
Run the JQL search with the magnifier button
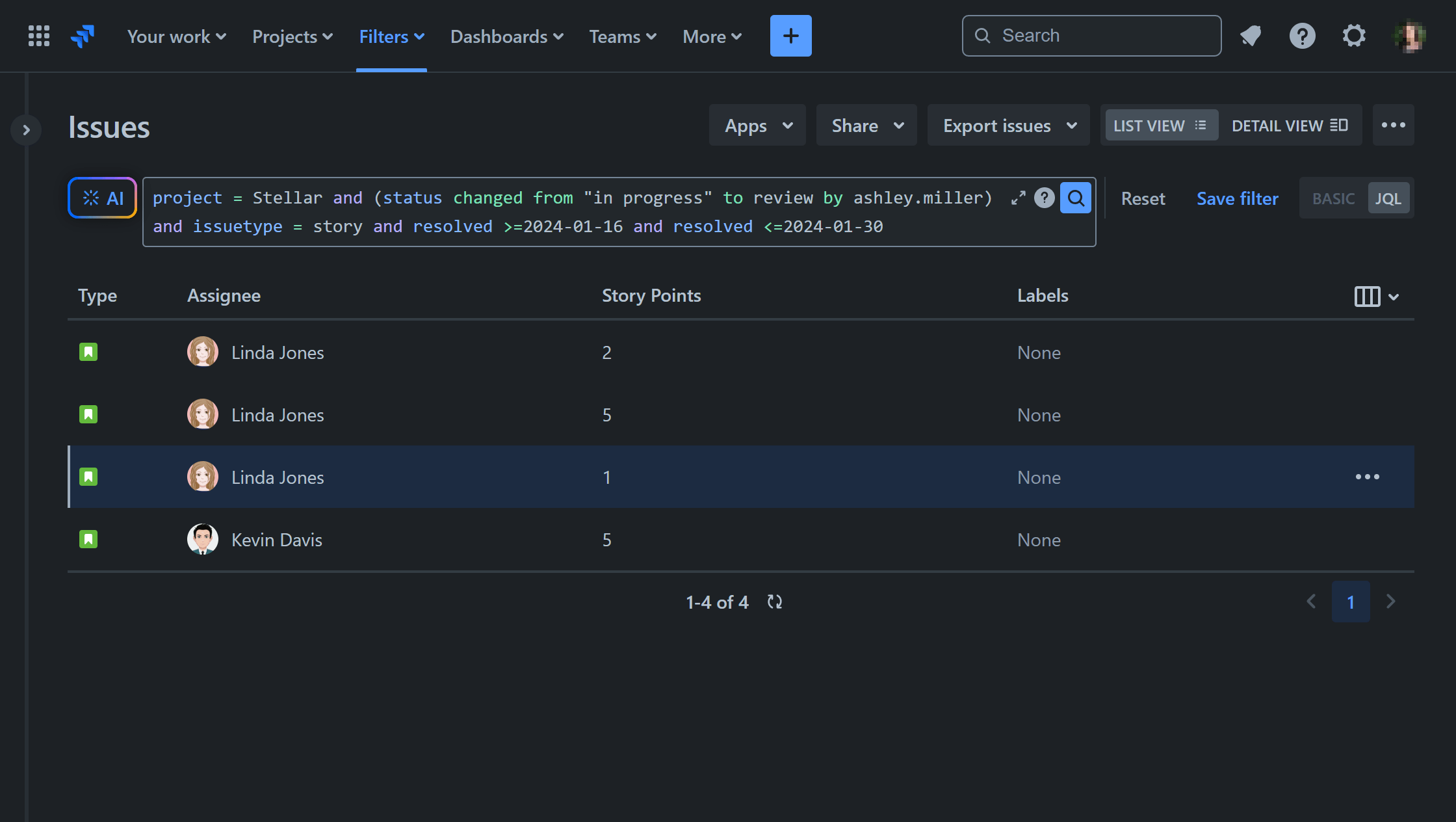coord(1076,198)
